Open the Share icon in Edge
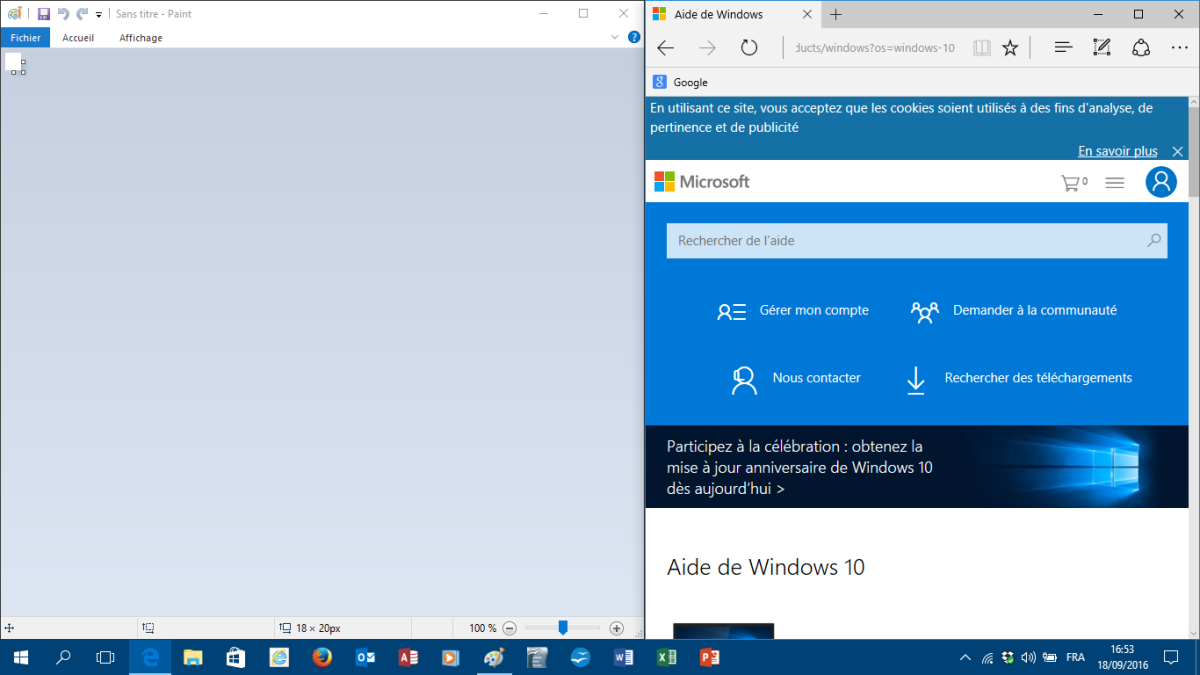 pyautogui.click(x=1141, y=48)
